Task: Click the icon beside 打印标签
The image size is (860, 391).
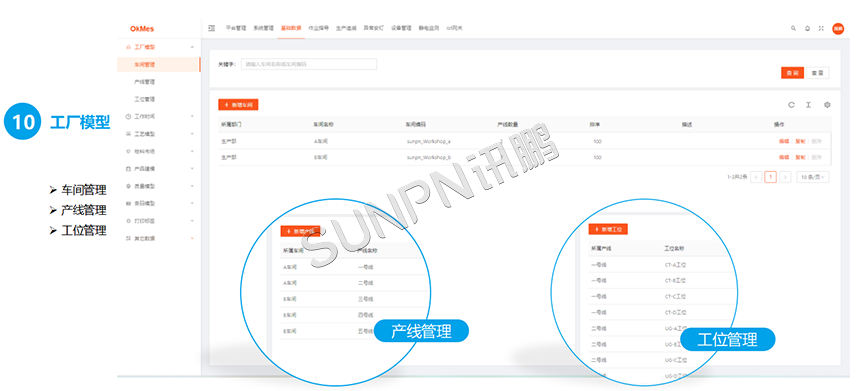Action: (128, 220)
